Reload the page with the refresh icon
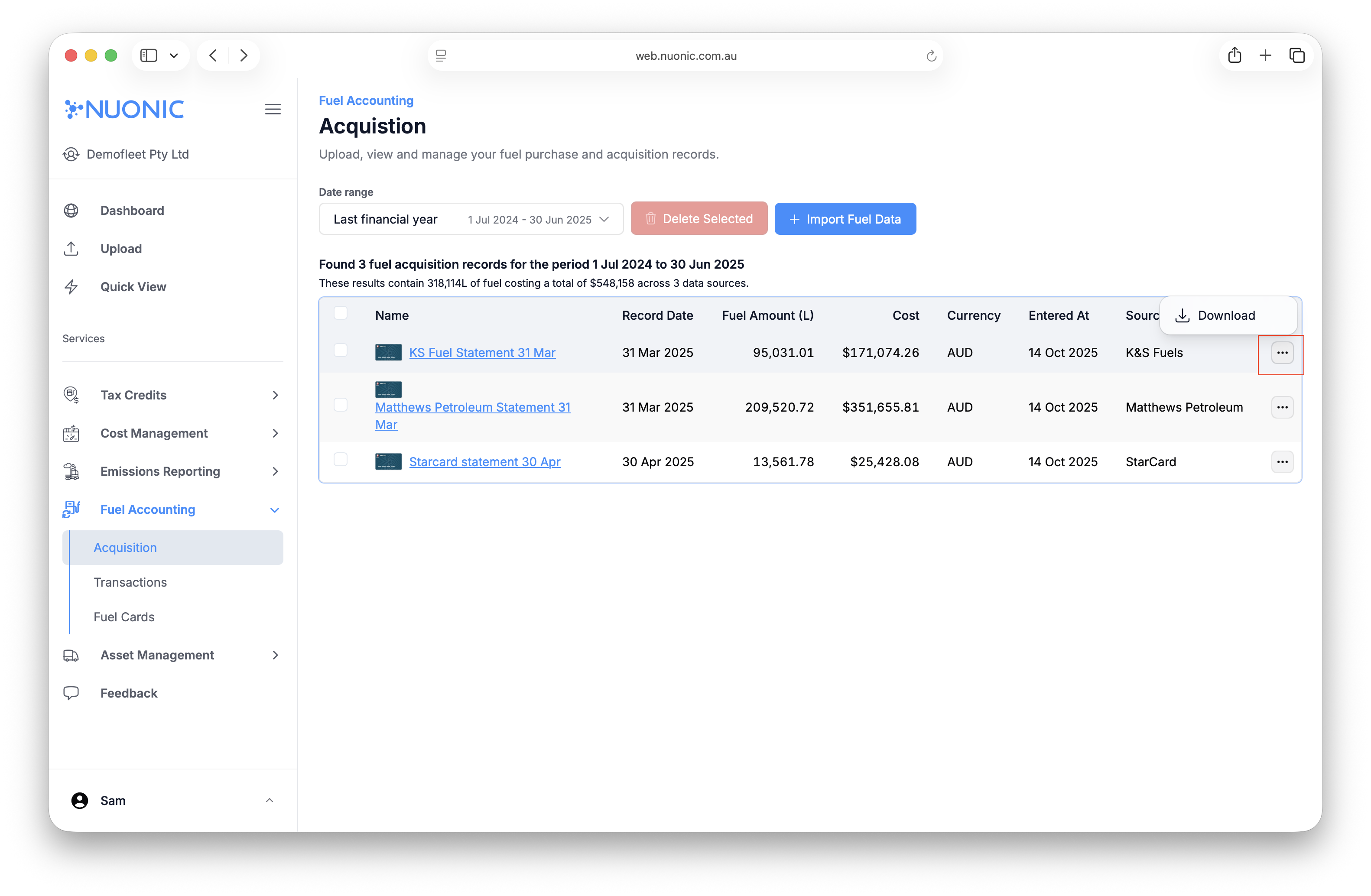This screenshot has width=1371, height=896. click(x=931, y=56)
